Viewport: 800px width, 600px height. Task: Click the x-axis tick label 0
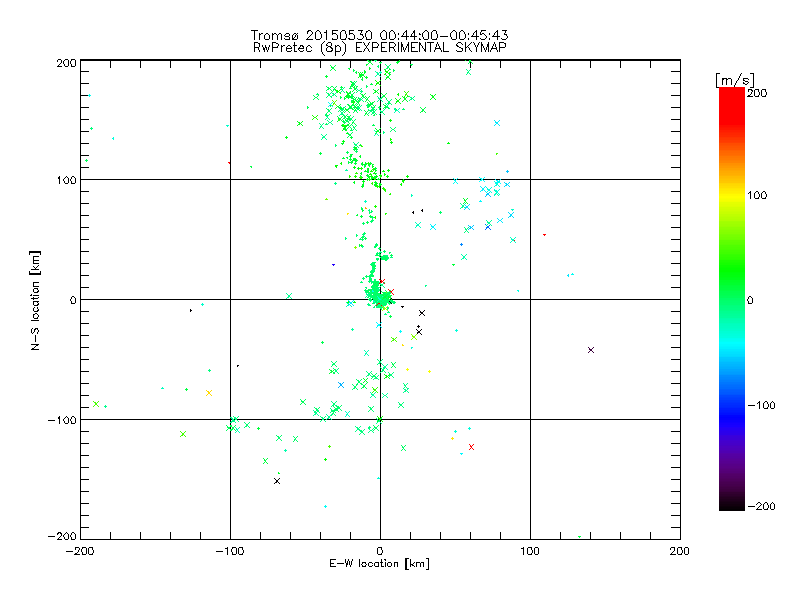(380, 551)
